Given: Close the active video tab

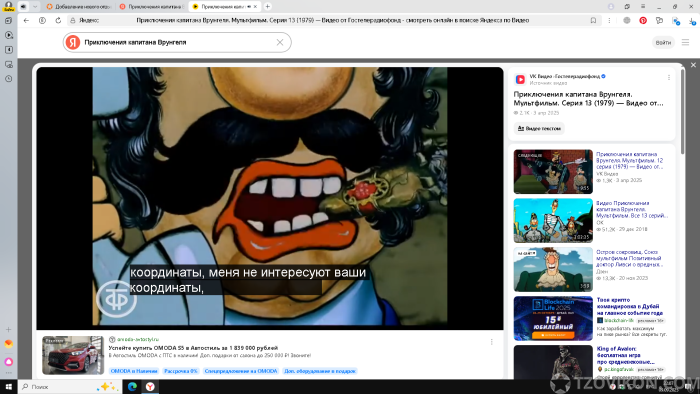Looking at the screenshot, I should pyautogui.click(x=255, y=6).
